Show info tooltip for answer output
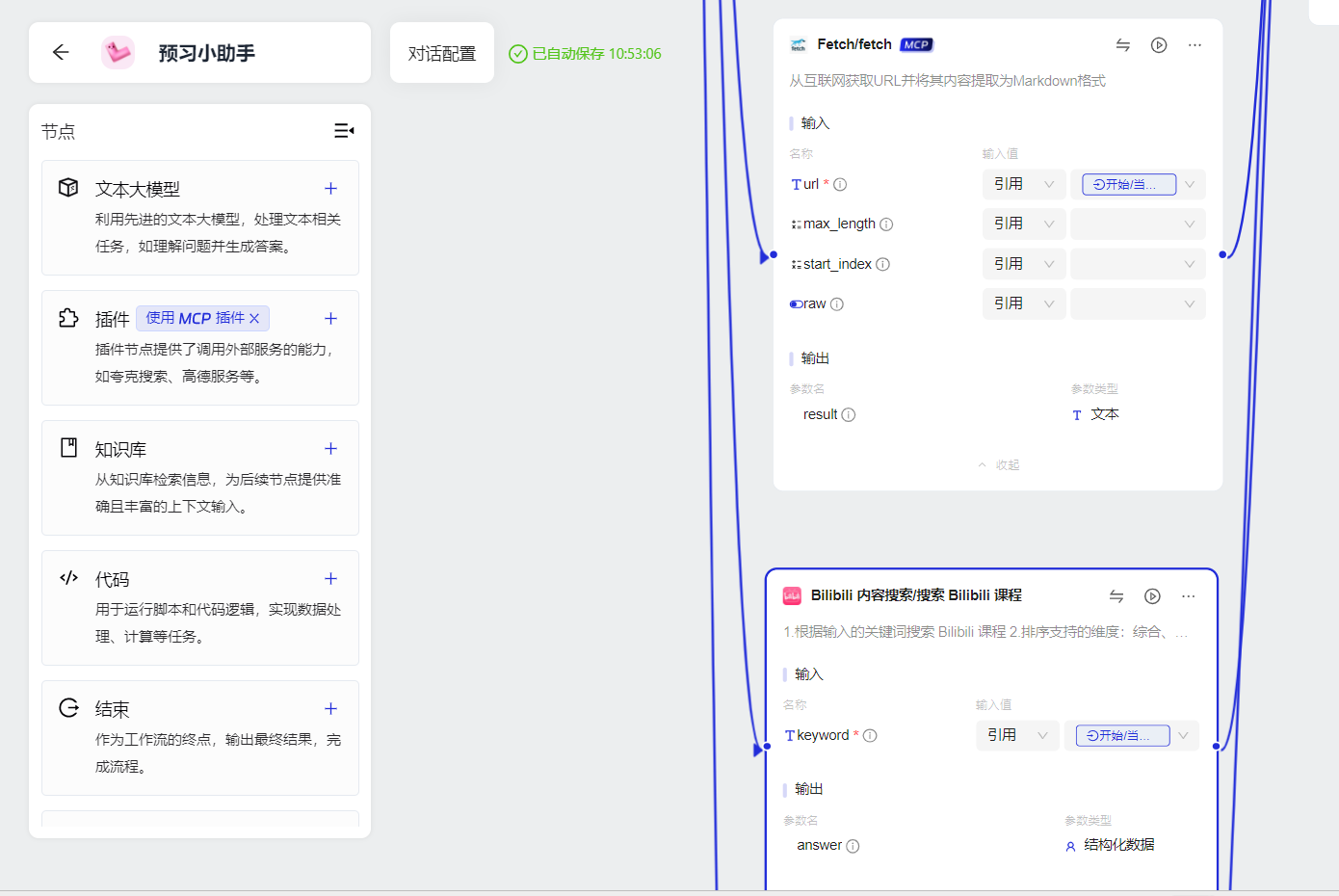The height and width of the screenshot is (896, 1339). [x=853, y=847]
